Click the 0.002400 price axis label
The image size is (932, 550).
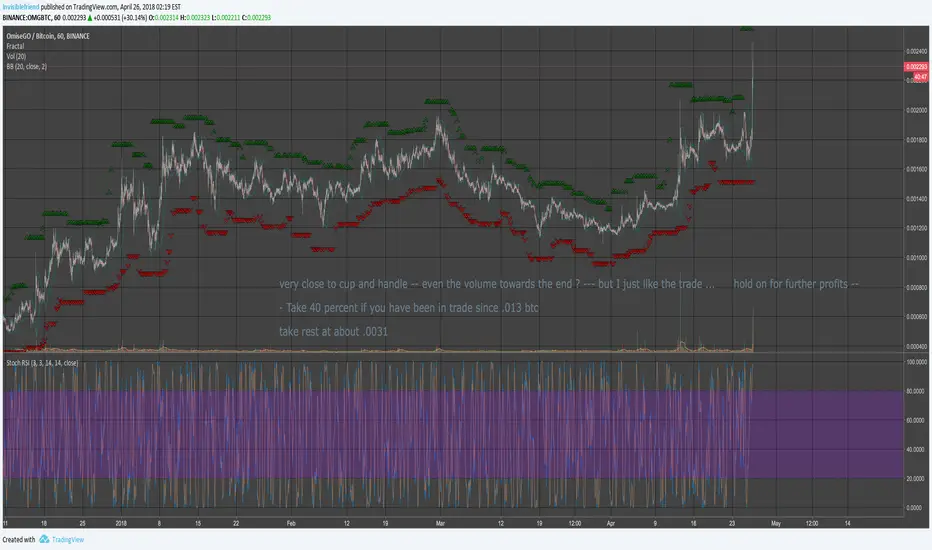pos(917,52)
